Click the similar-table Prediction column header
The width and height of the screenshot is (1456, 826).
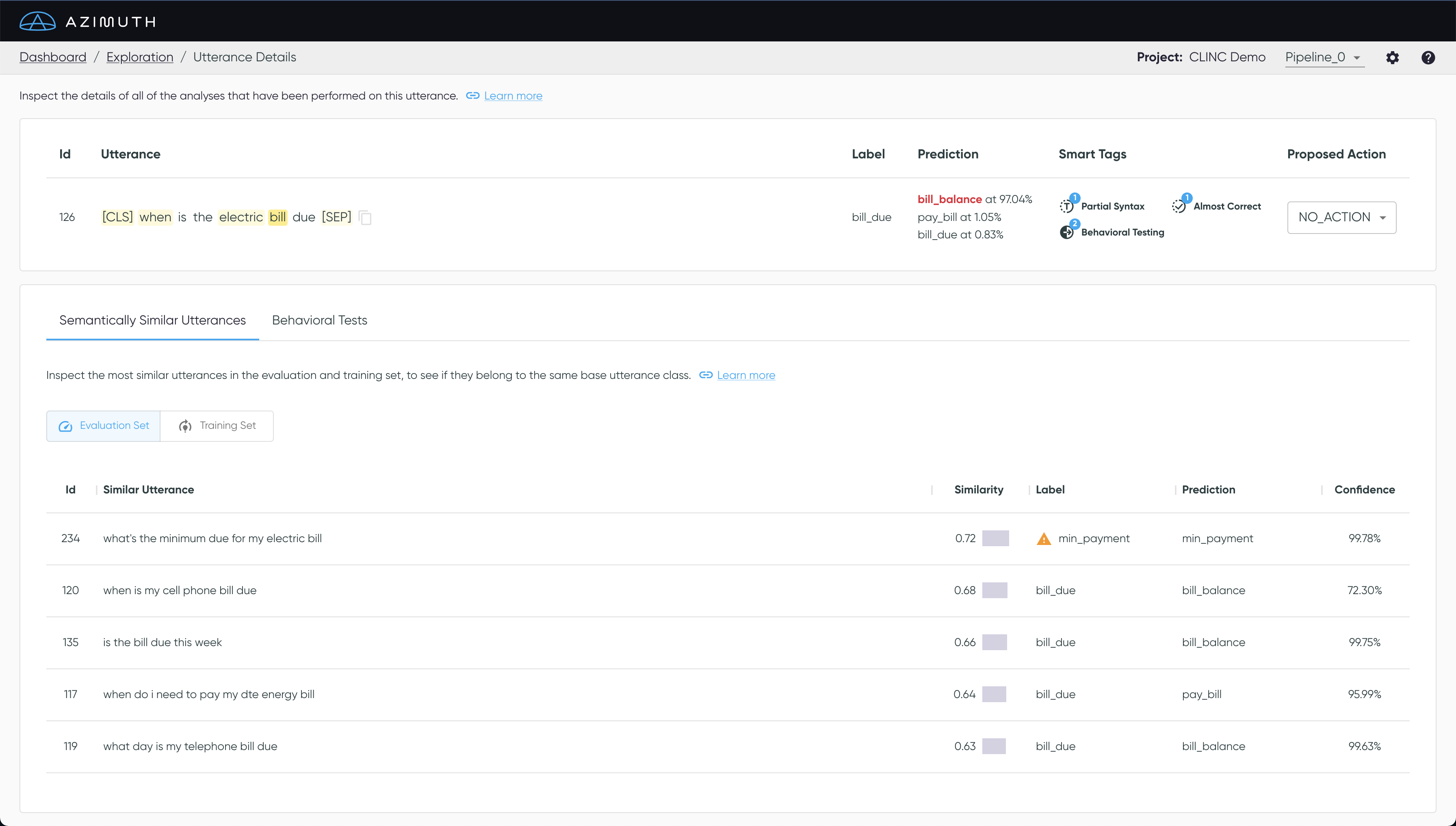(1208, 490)
